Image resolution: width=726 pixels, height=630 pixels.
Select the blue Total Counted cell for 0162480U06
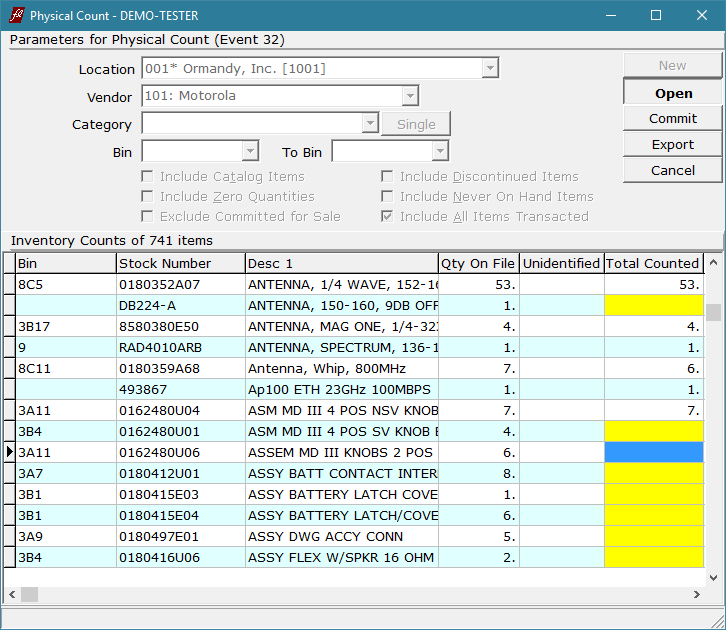point(653,452)
